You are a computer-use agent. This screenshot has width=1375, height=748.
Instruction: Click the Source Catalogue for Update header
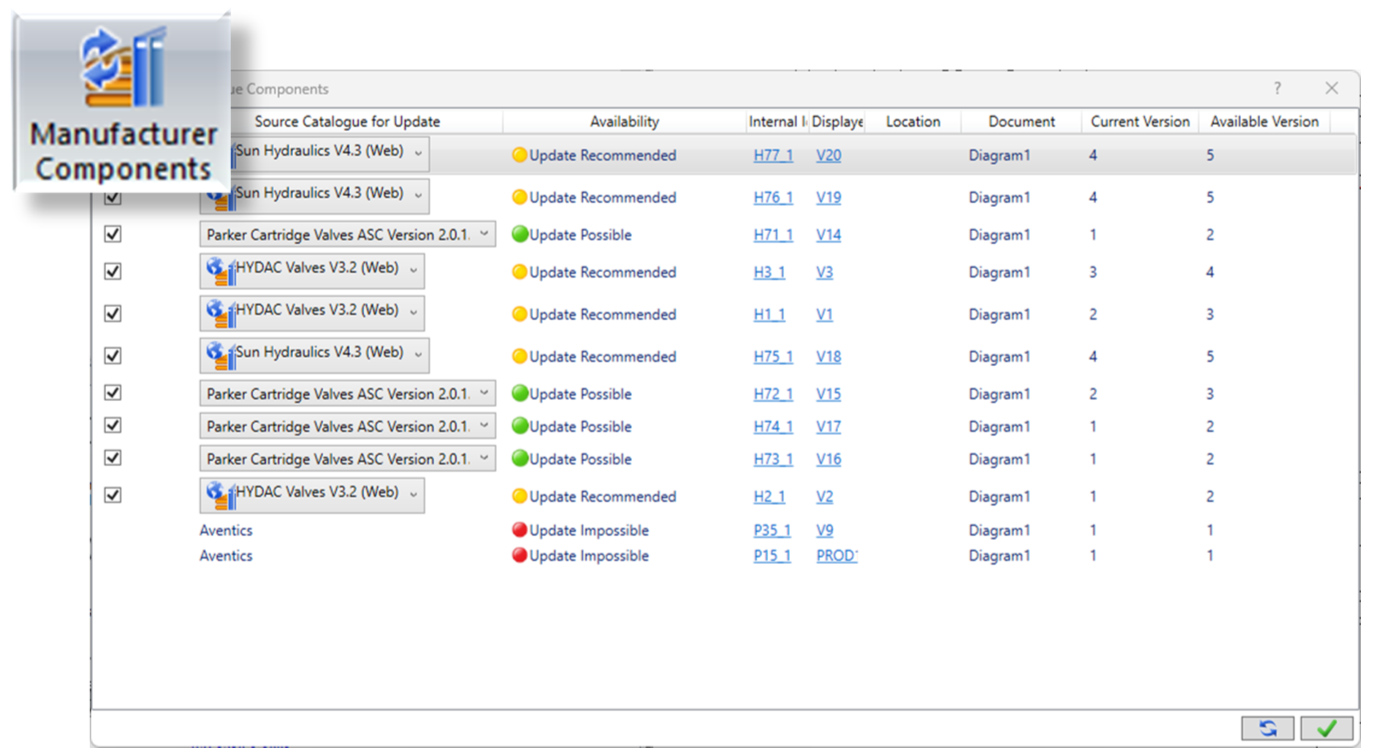[x=347, y=122]
